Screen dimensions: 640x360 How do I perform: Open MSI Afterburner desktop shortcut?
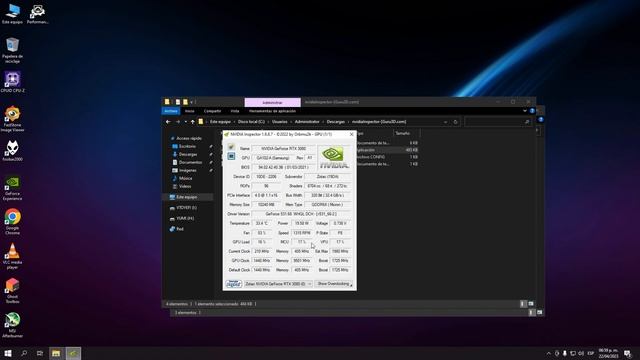tap(13, 325)
